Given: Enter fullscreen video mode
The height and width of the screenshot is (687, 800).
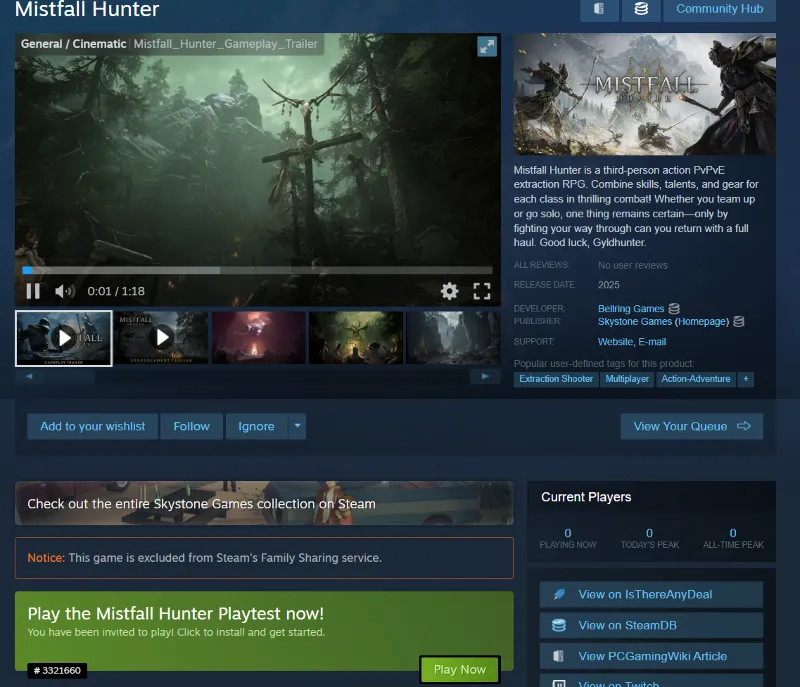Looking at the screenshot, I should (x=482, y=291).
